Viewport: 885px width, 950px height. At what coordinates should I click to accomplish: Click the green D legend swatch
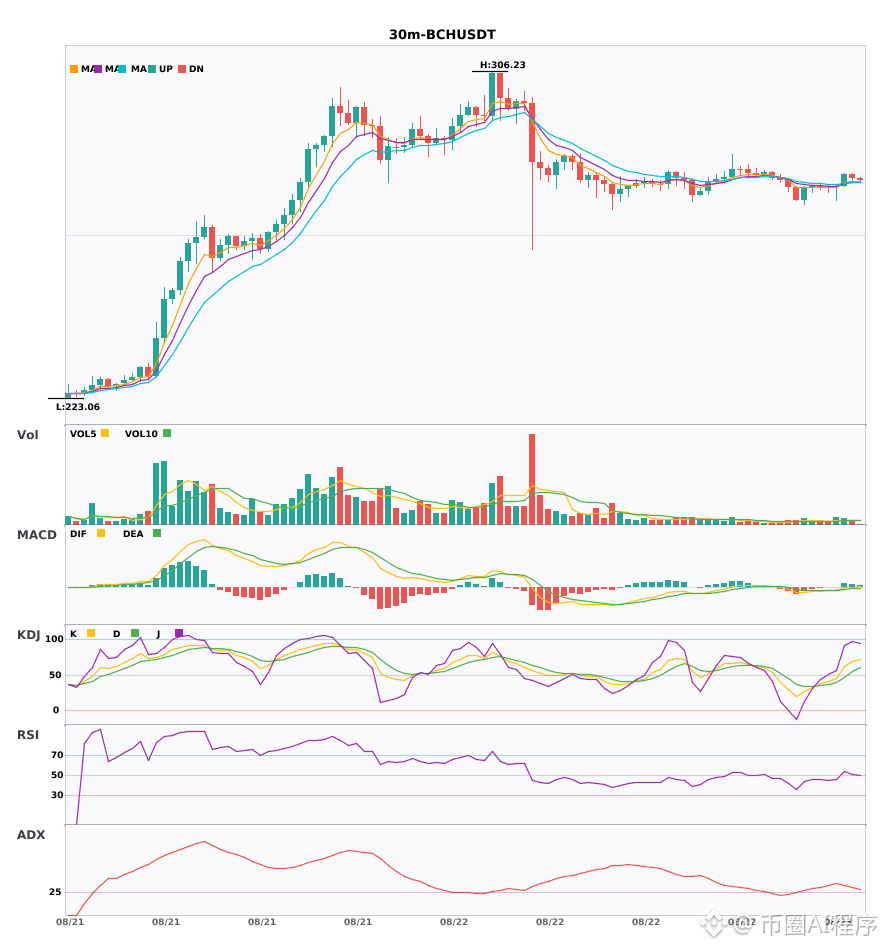coord(135,633)
